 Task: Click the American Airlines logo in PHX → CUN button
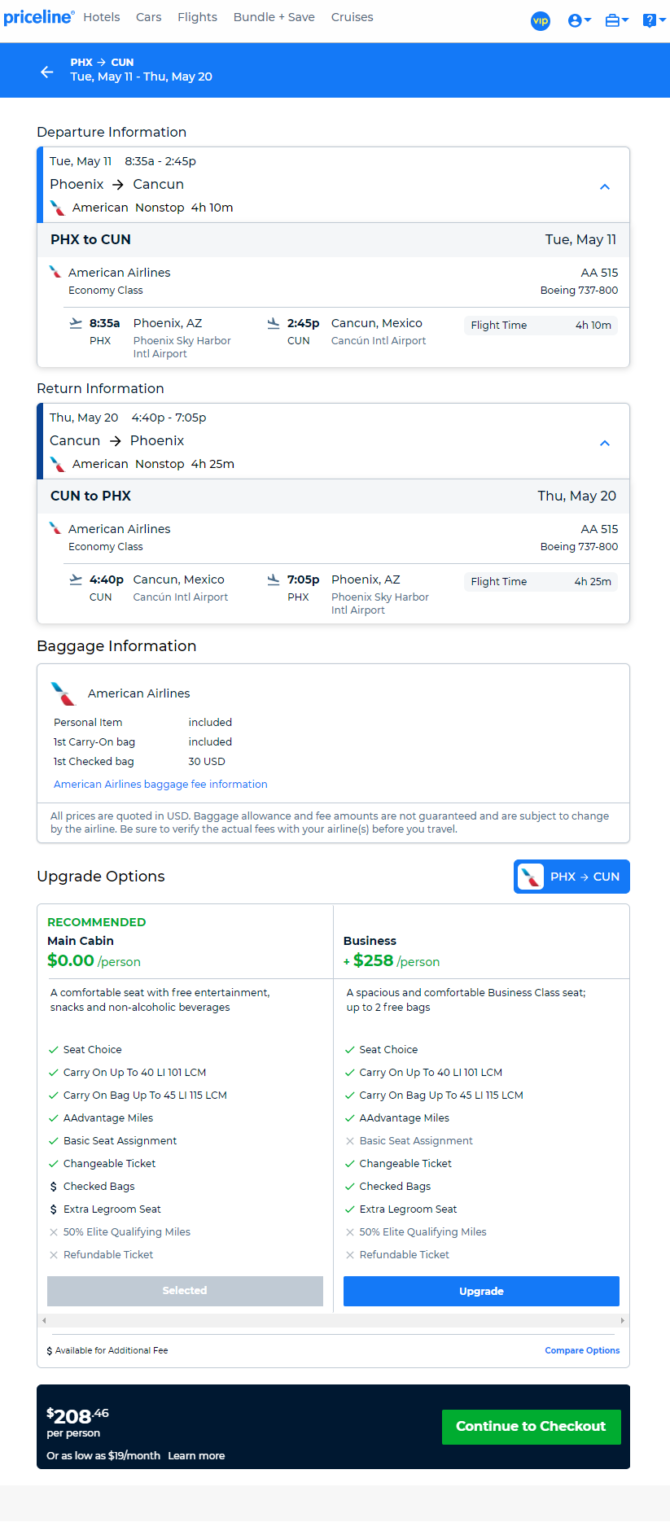[x=531, y=877]
